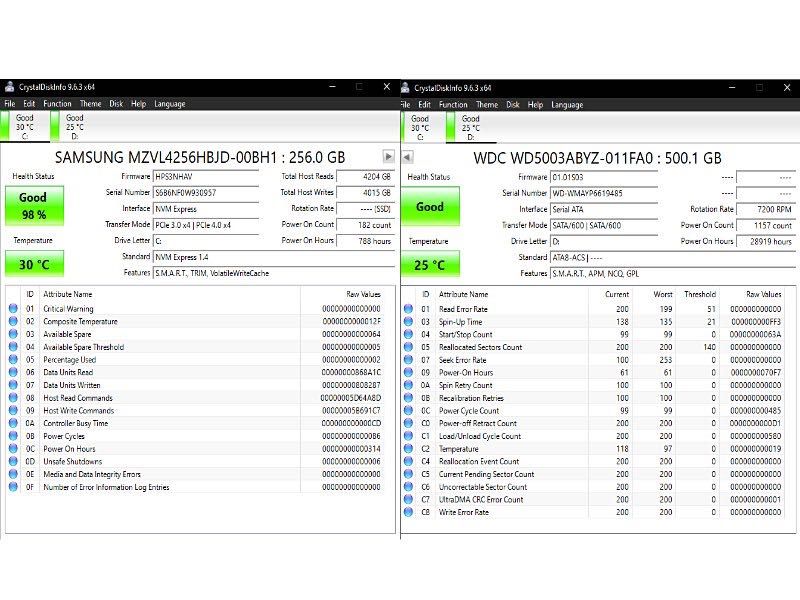Viewport: 800px width, 600px height.
Task: Click Samsung Firmware field HPS3NHAV
Action: point(206,177)
